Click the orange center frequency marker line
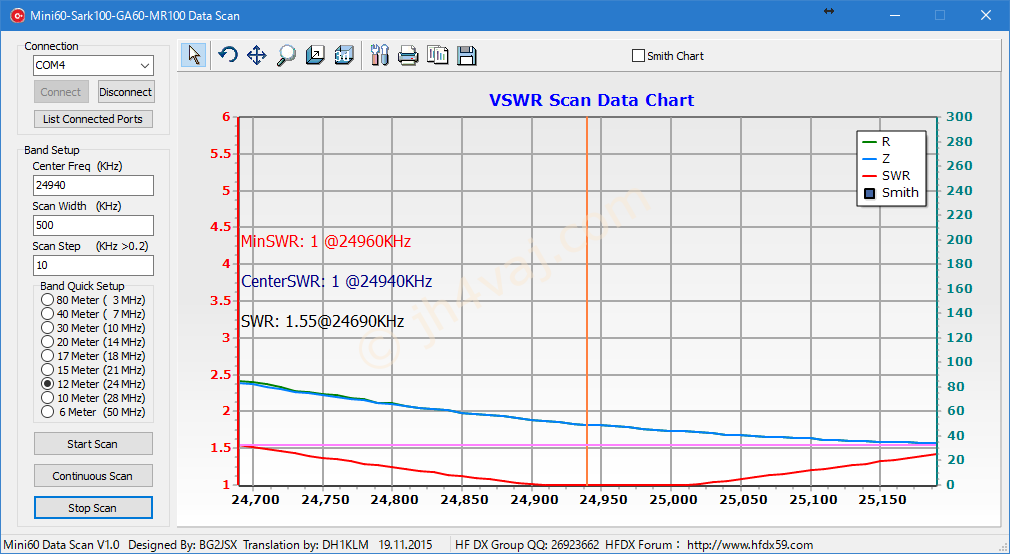 (x=587, y=301)
